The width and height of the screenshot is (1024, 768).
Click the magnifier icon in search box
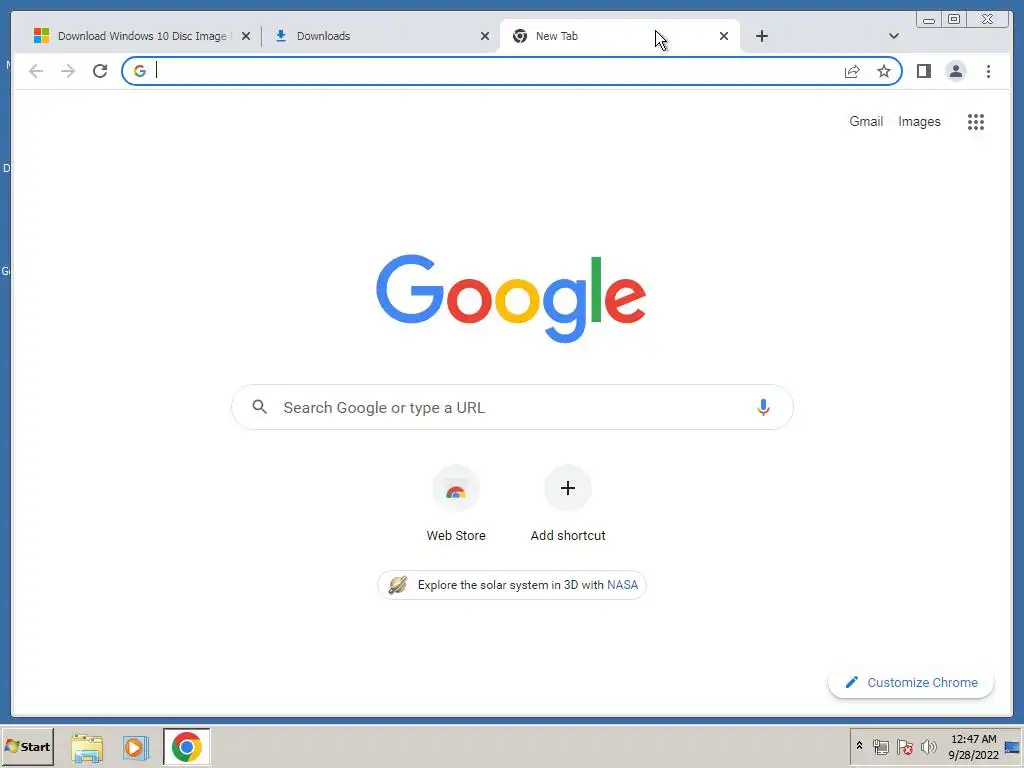(259, 407)
